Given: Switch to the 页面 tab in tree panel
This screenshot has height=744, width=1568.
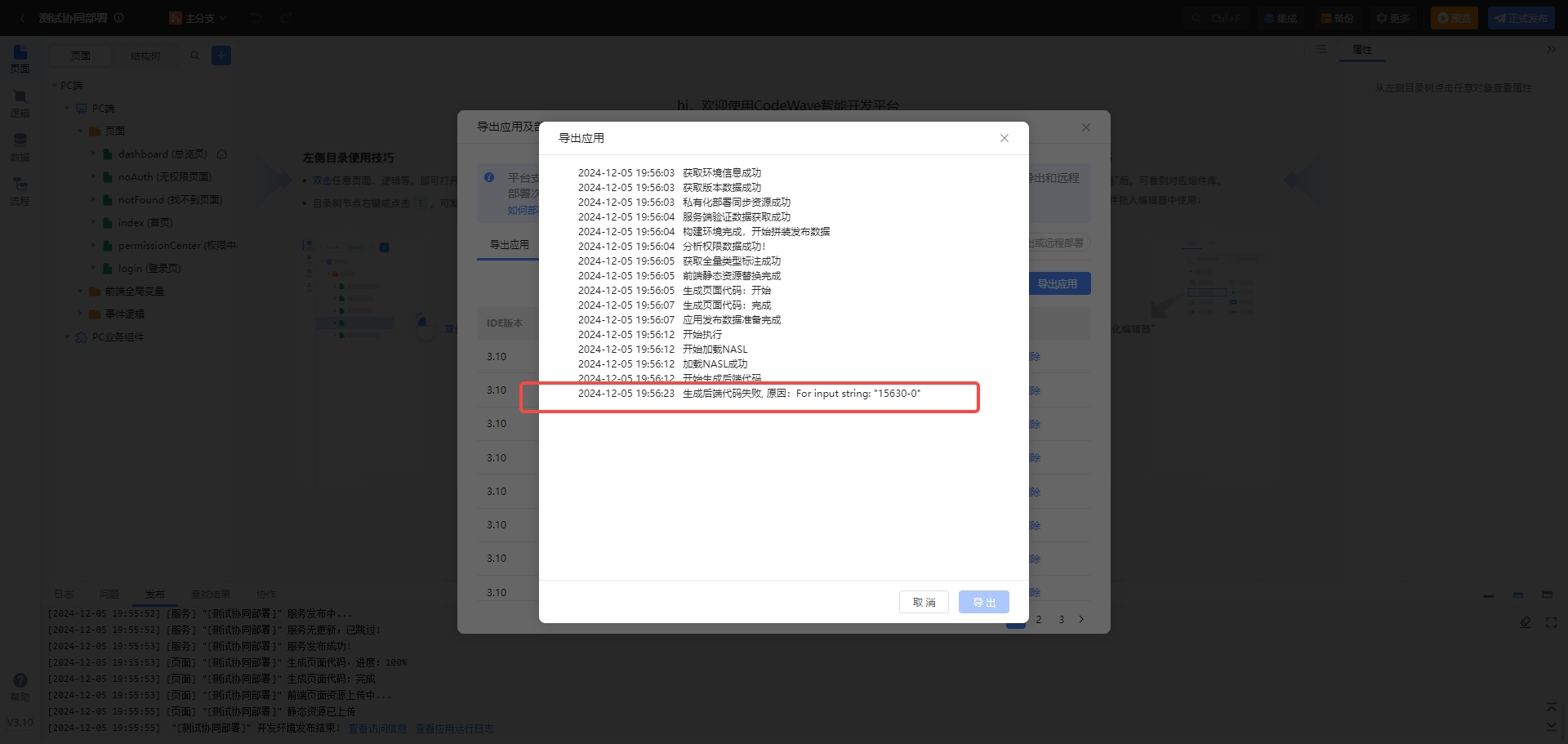Looking at the screenshot, I should (x=81, y=56).
